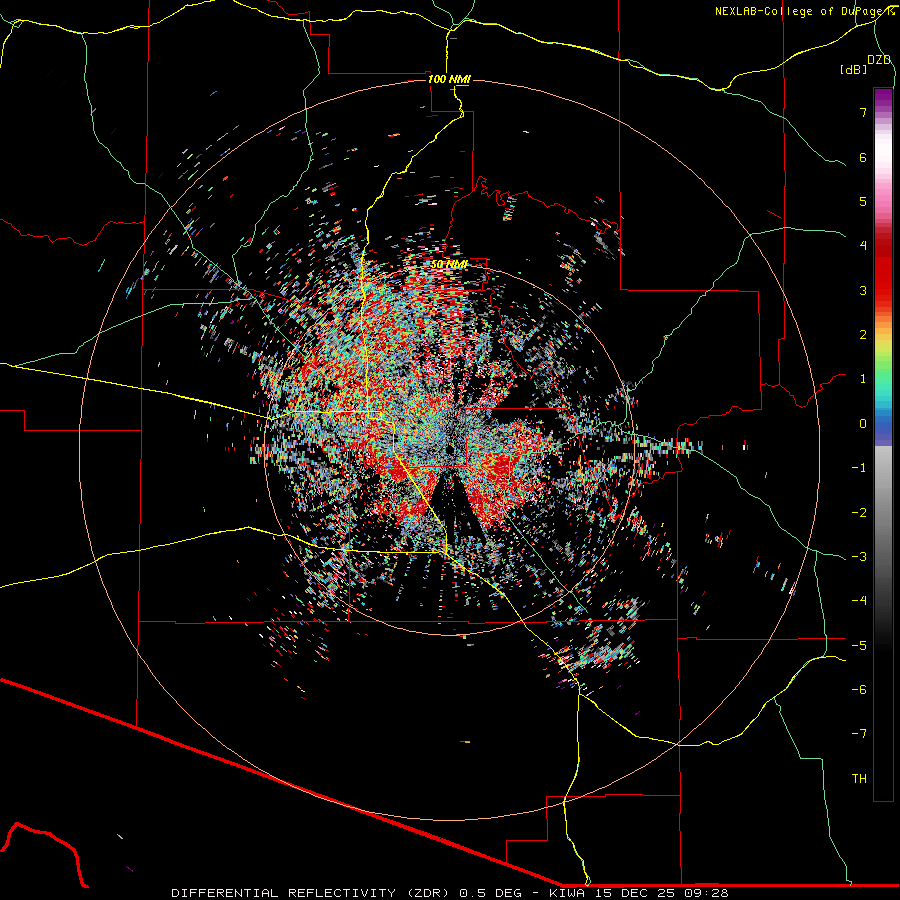Click the NEXLAB-College of DuPage label
This screenshot has width=900, height=900.
tap(804, 11)
